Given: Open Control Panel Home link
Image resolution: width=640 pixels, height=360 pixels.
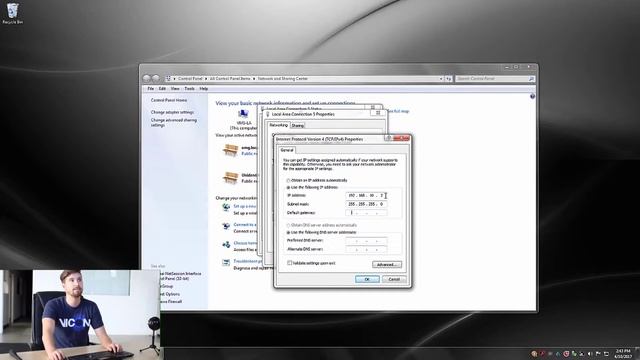Looking at the screenshot, I should (169, 100).
